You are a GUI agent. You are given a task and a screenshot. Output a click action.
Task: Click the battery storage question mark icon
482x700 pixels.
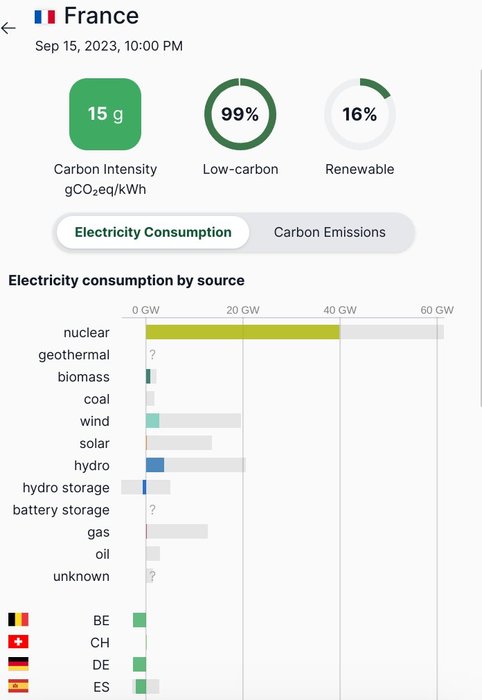pyautogui.click(x=152, y=509)
